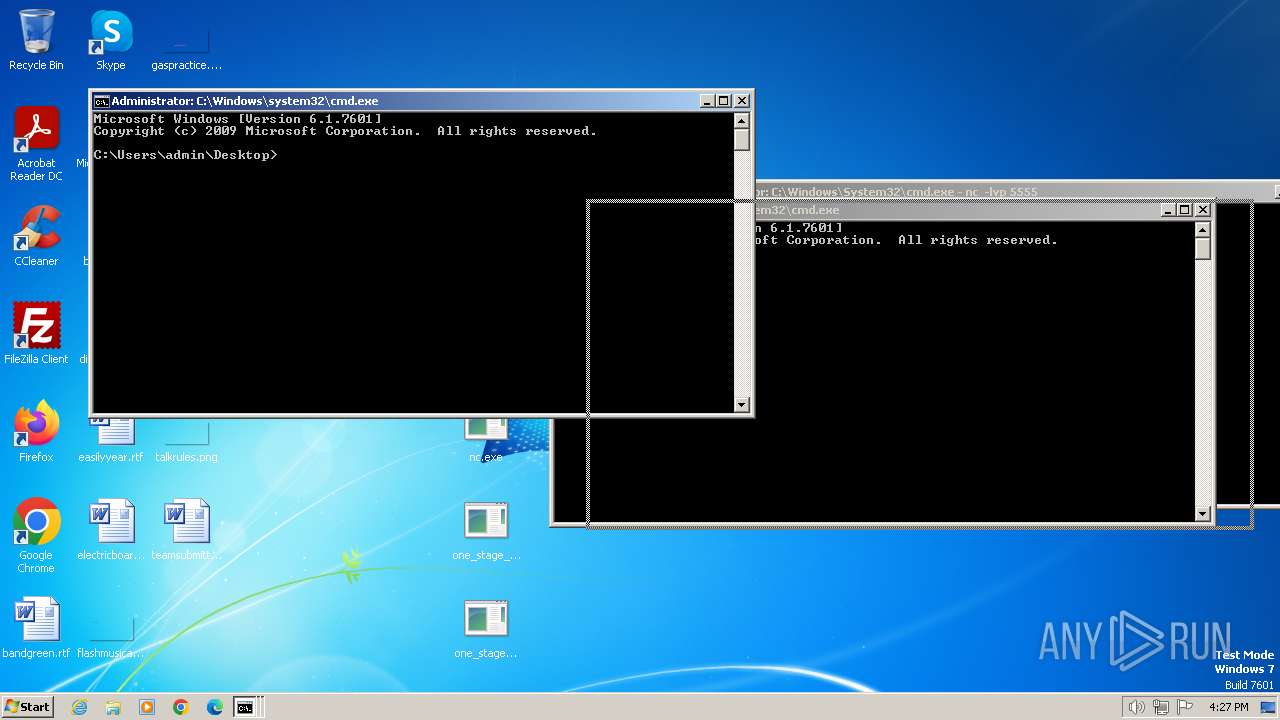
Task: Open volume control in system tray
Action: [1137, 707]
